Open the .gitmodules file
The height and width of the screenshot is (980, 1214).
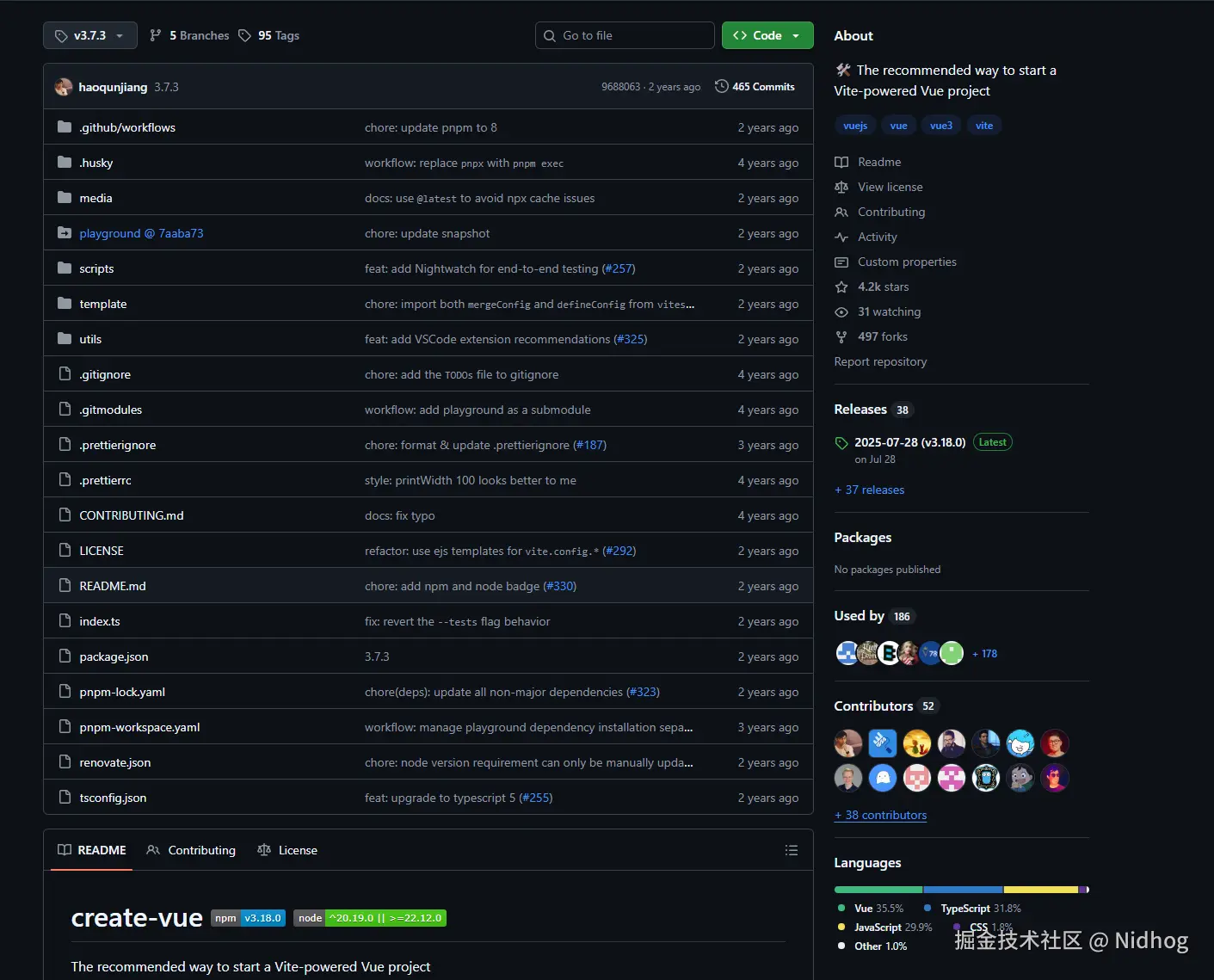pos(111,410)
